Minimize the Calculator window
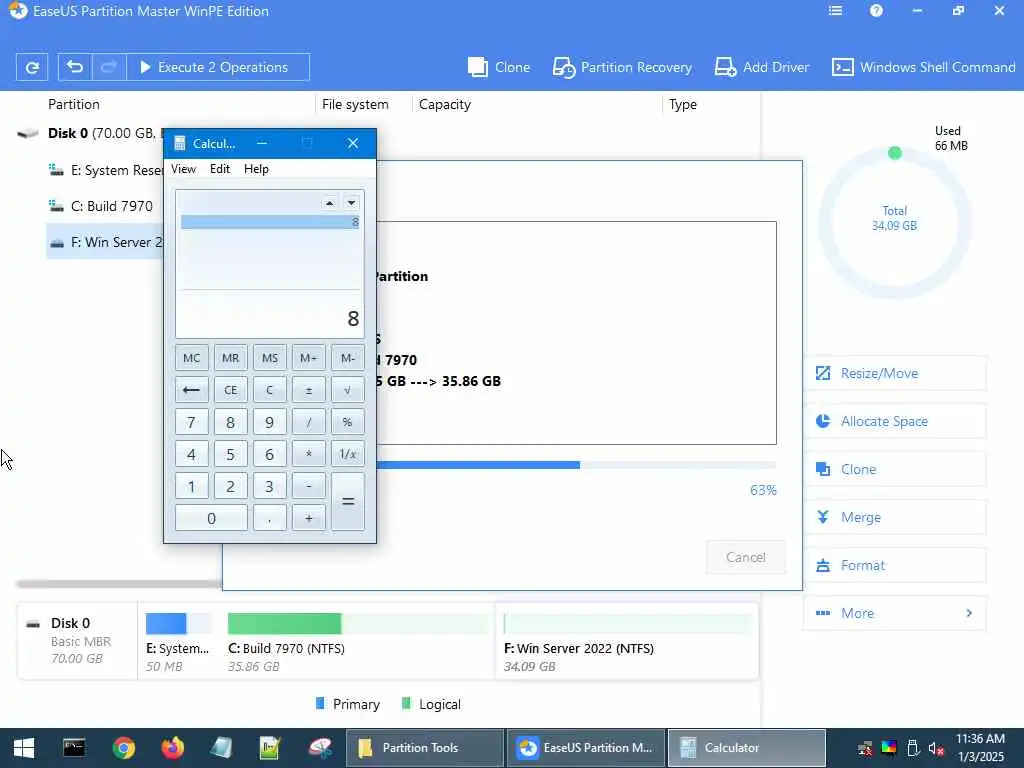This screenshot has width=1024, height=768. click(262, 143)
